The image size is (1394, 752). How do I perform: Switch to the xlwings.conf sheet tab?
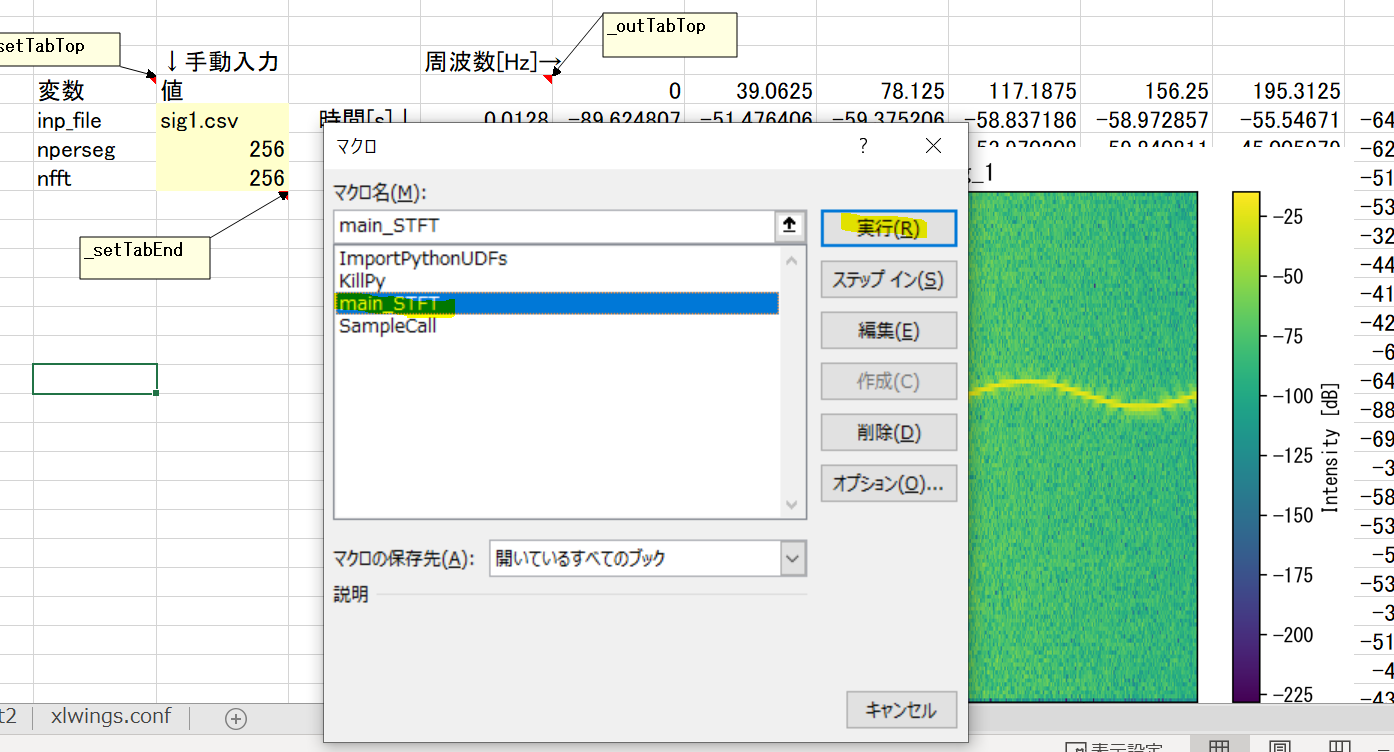(110, 717)
